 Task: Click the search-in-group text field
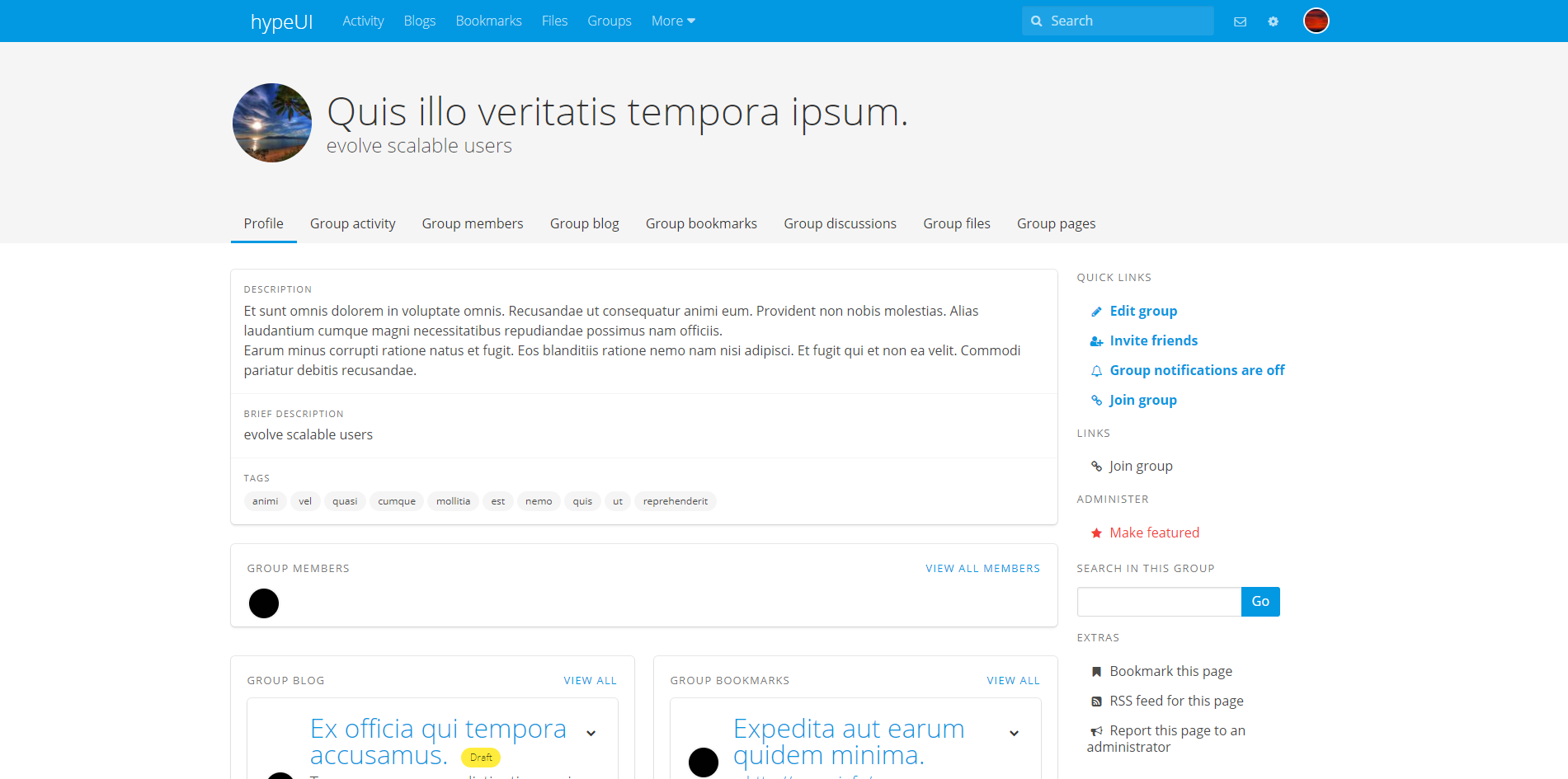[1159, 602]
